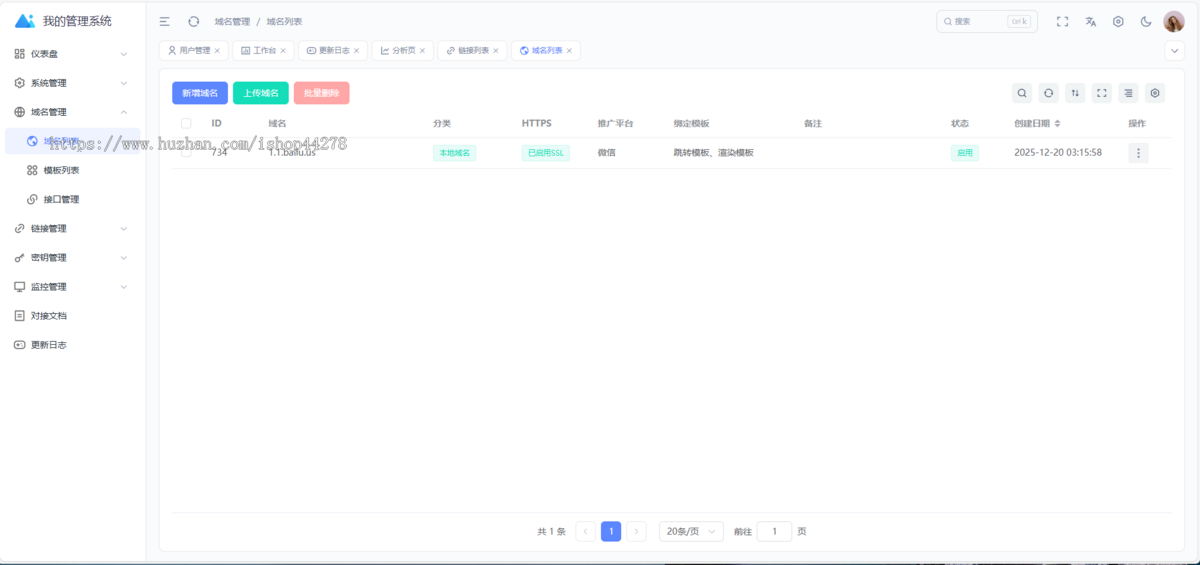The height and width of the screenshot is (565, 1200).
Task: Open 对接文档 in the sidebar
Action: (x=72, y=315)
